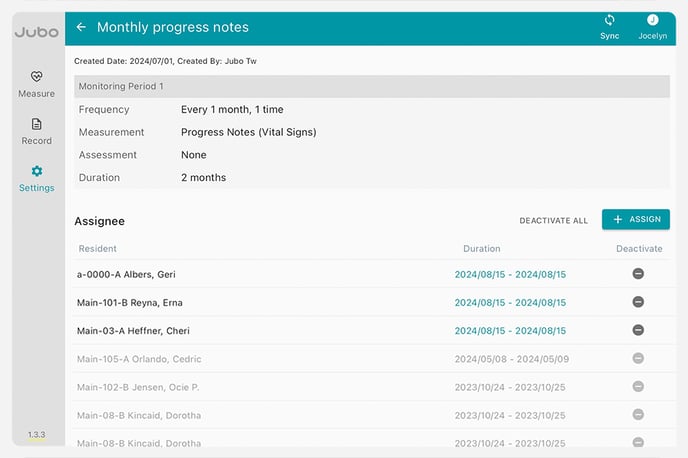Click the Monthly progress notes title
Screen dimensions: 688x458
click(173, 27)
